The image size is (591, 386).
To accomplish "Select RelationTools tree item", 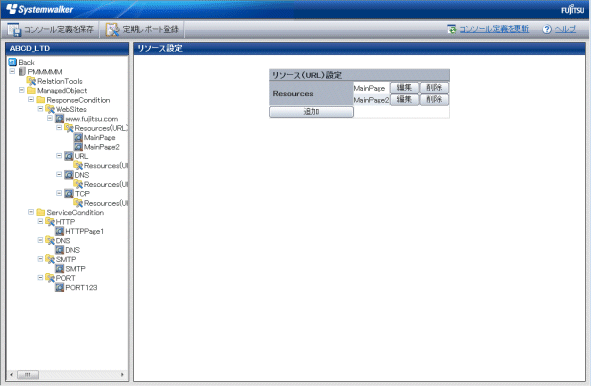I will [60, 81].
